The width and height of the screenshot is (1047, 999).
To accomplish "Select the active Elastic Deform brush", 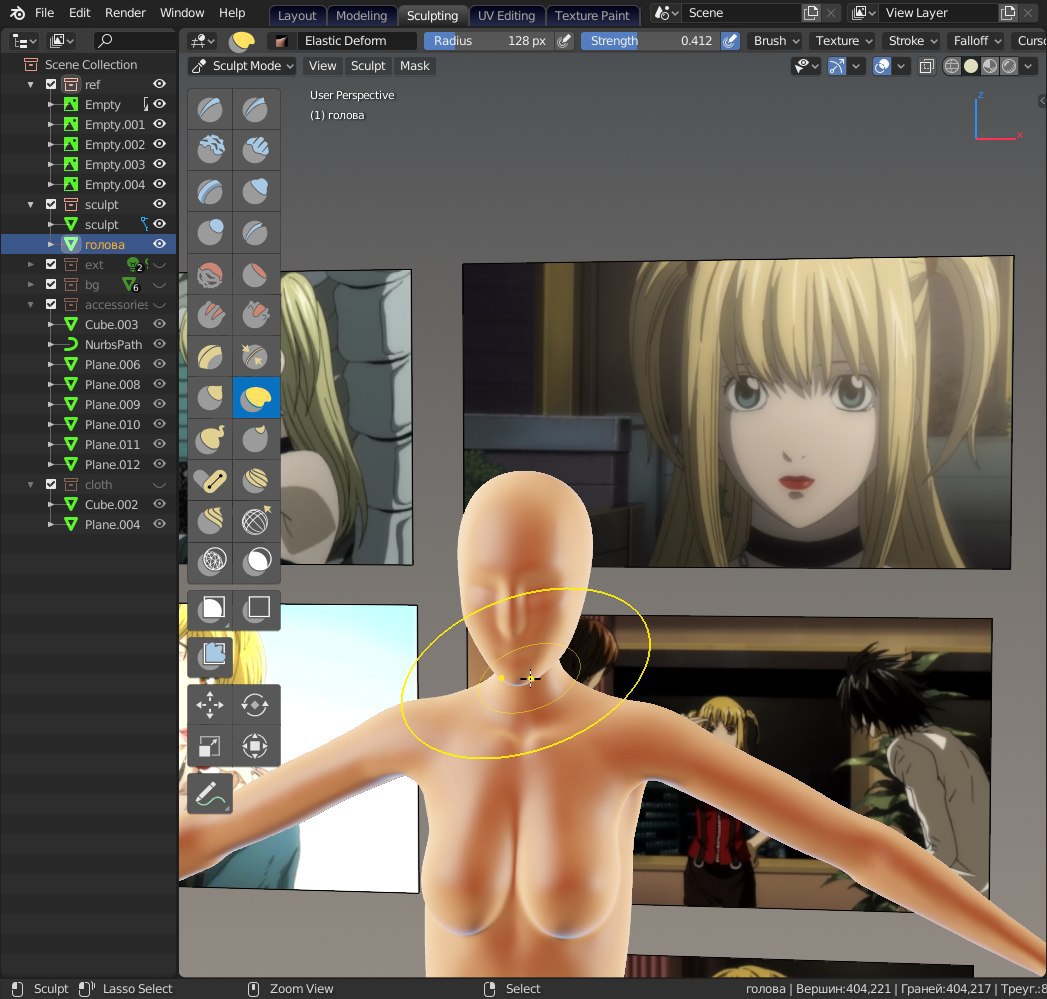I will (255, 397).
